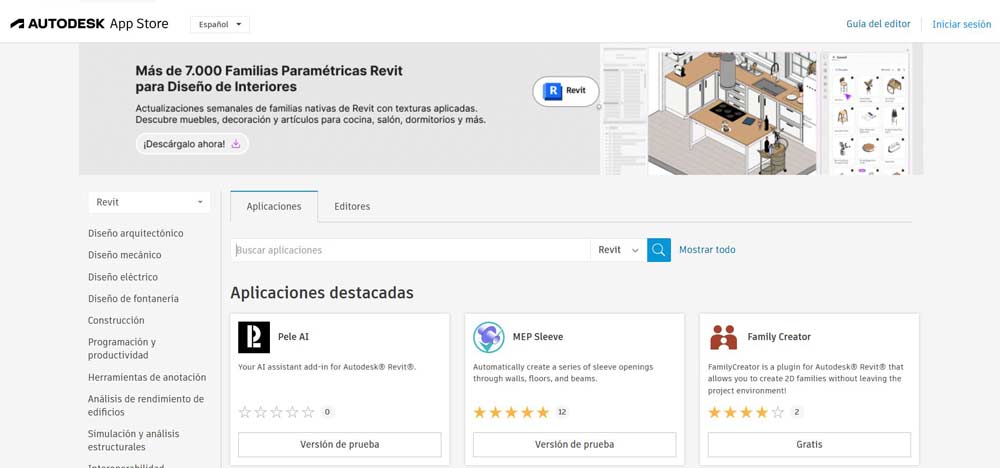This screenshot has width=1000, height=468.
Task: Select the Diseño arquitectónico category
Action: [x=136, y=233]
